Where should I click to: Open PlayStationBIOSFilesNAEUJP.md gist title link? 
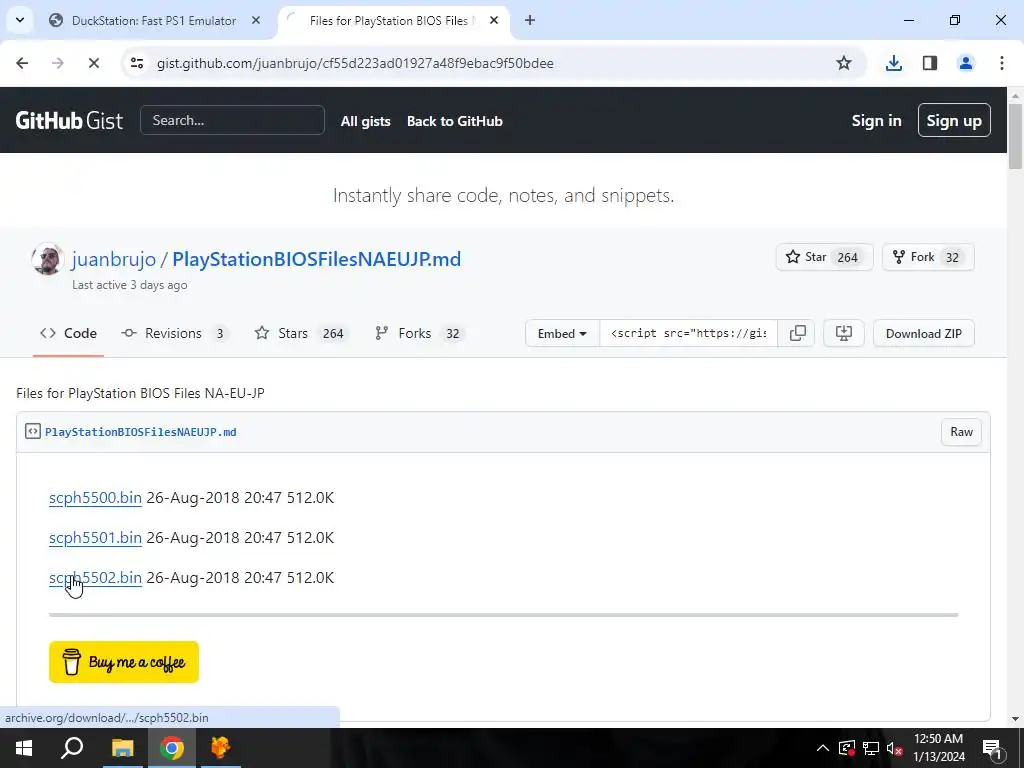[317, 259]
